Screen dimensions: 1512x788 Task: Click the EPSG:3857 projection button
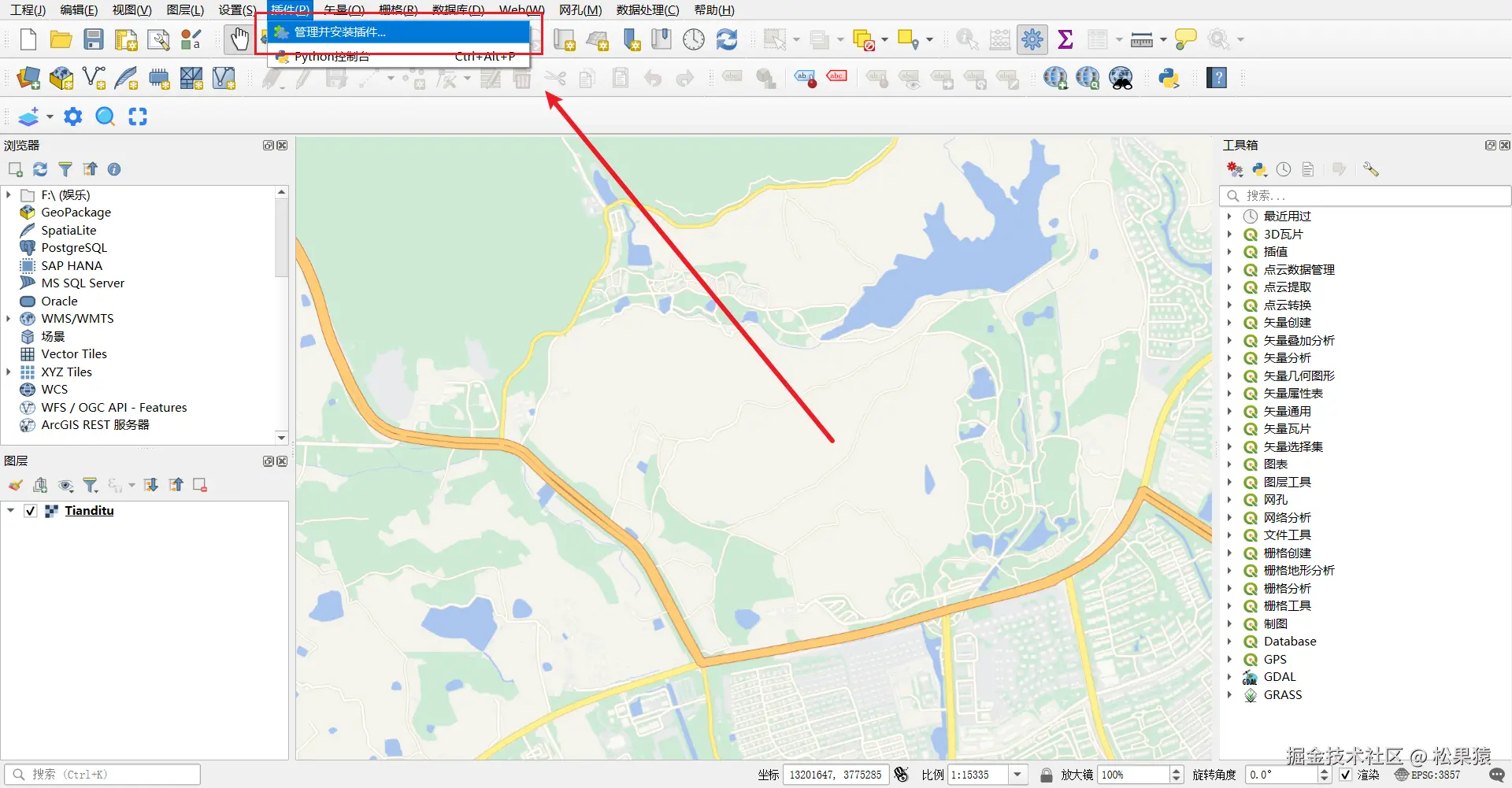coord(1427,775)
